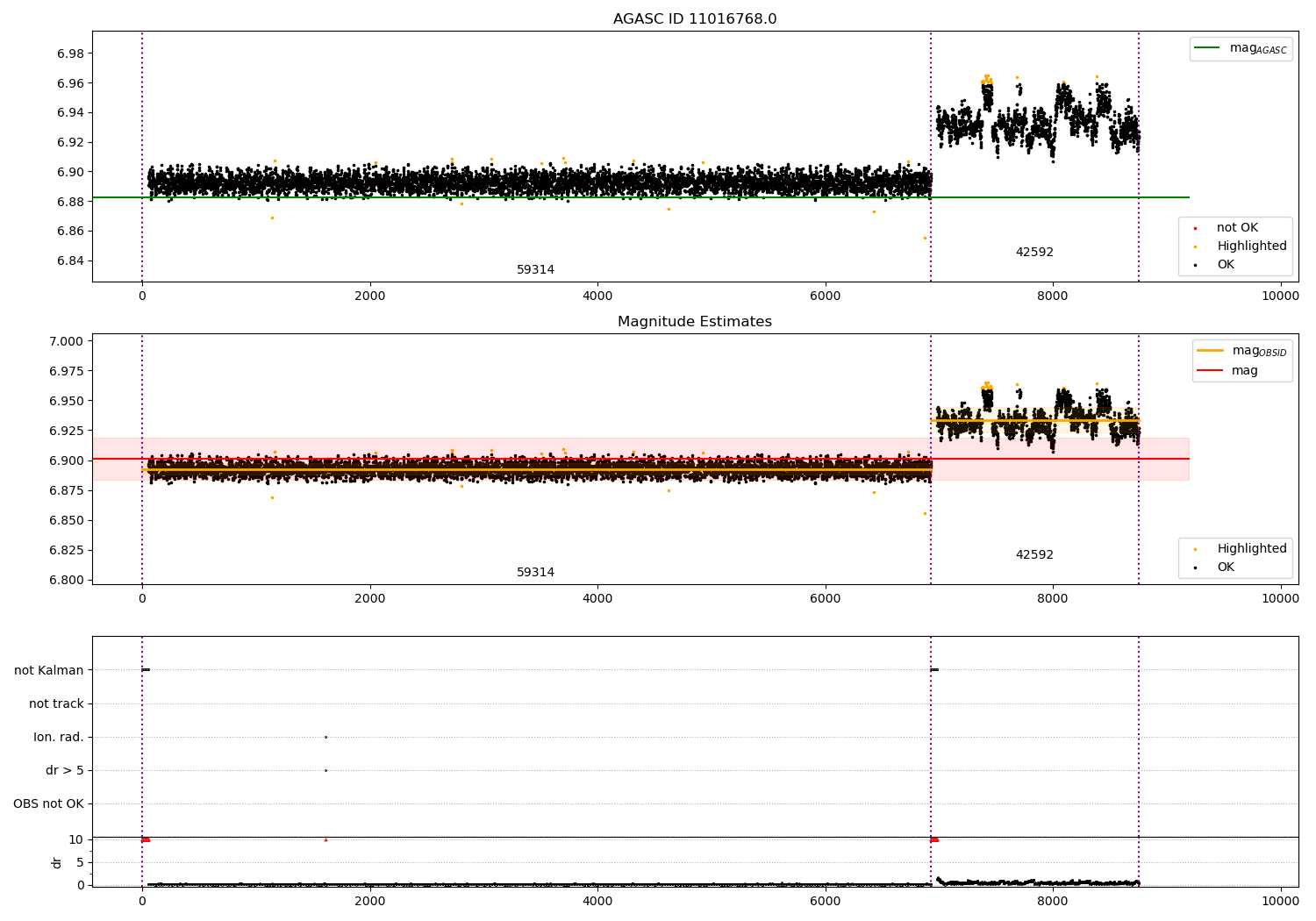Click '6000' x-tick under Magnitude Estimates plot
1316x921 pixels.
pos(826,599)
